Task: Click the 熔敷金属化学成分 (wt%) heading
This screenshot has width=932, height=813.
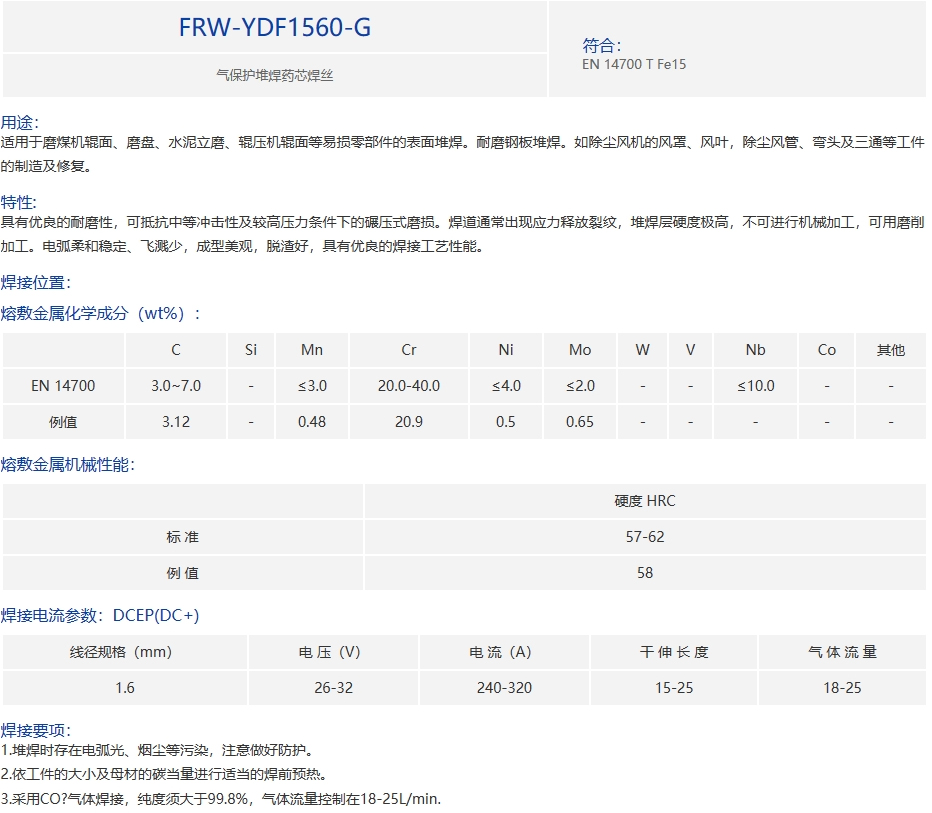Action: (x=100, y=313)
